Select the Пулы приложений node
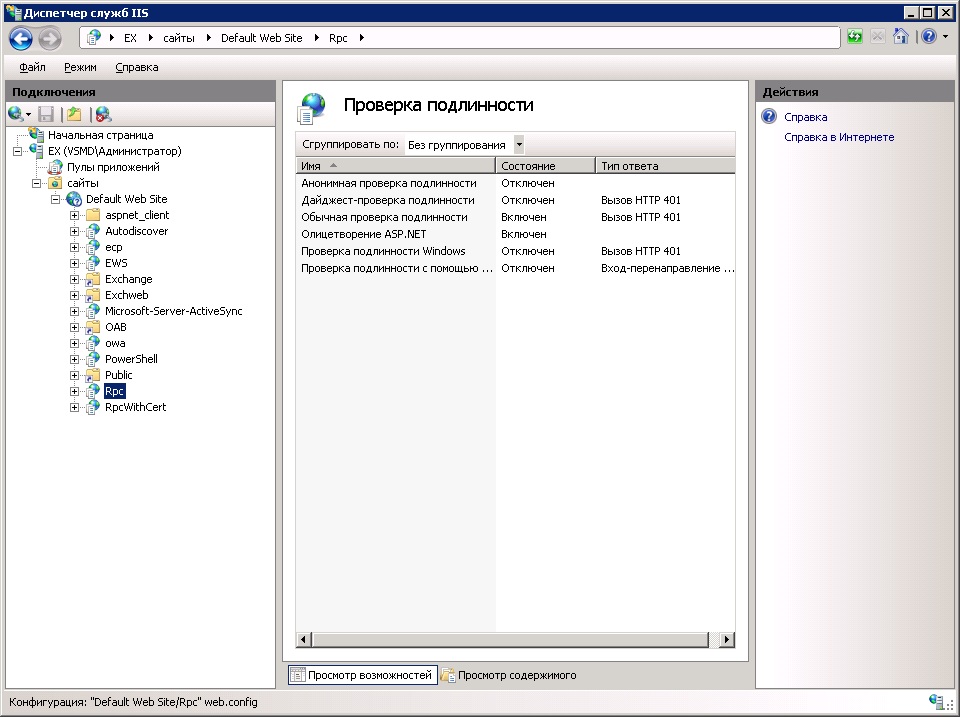Image resolution: width=960 pixels, height=717 pixels. (113, 167)
